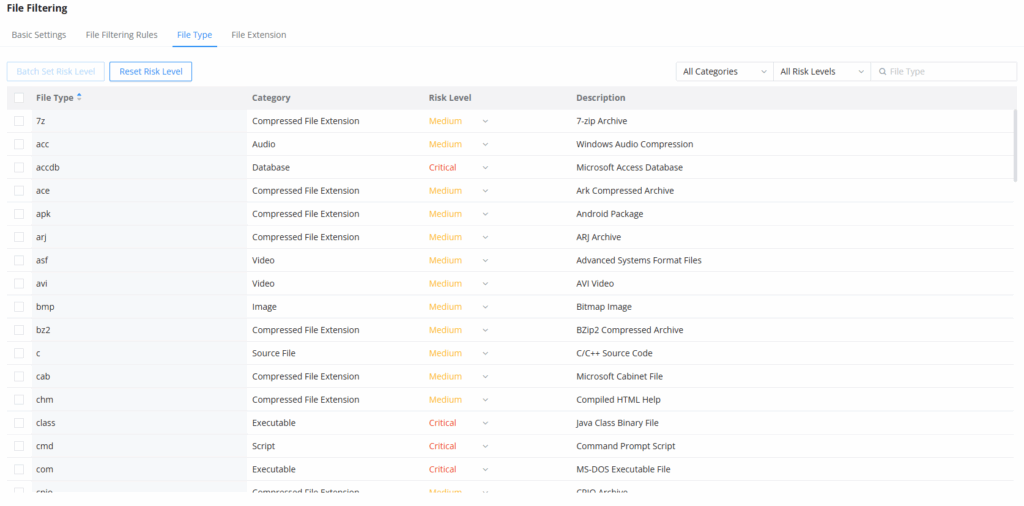The height and width of the screenshot is (506, 1024).
Task: Check the box for the cmd row
Action: coord(19,446)
